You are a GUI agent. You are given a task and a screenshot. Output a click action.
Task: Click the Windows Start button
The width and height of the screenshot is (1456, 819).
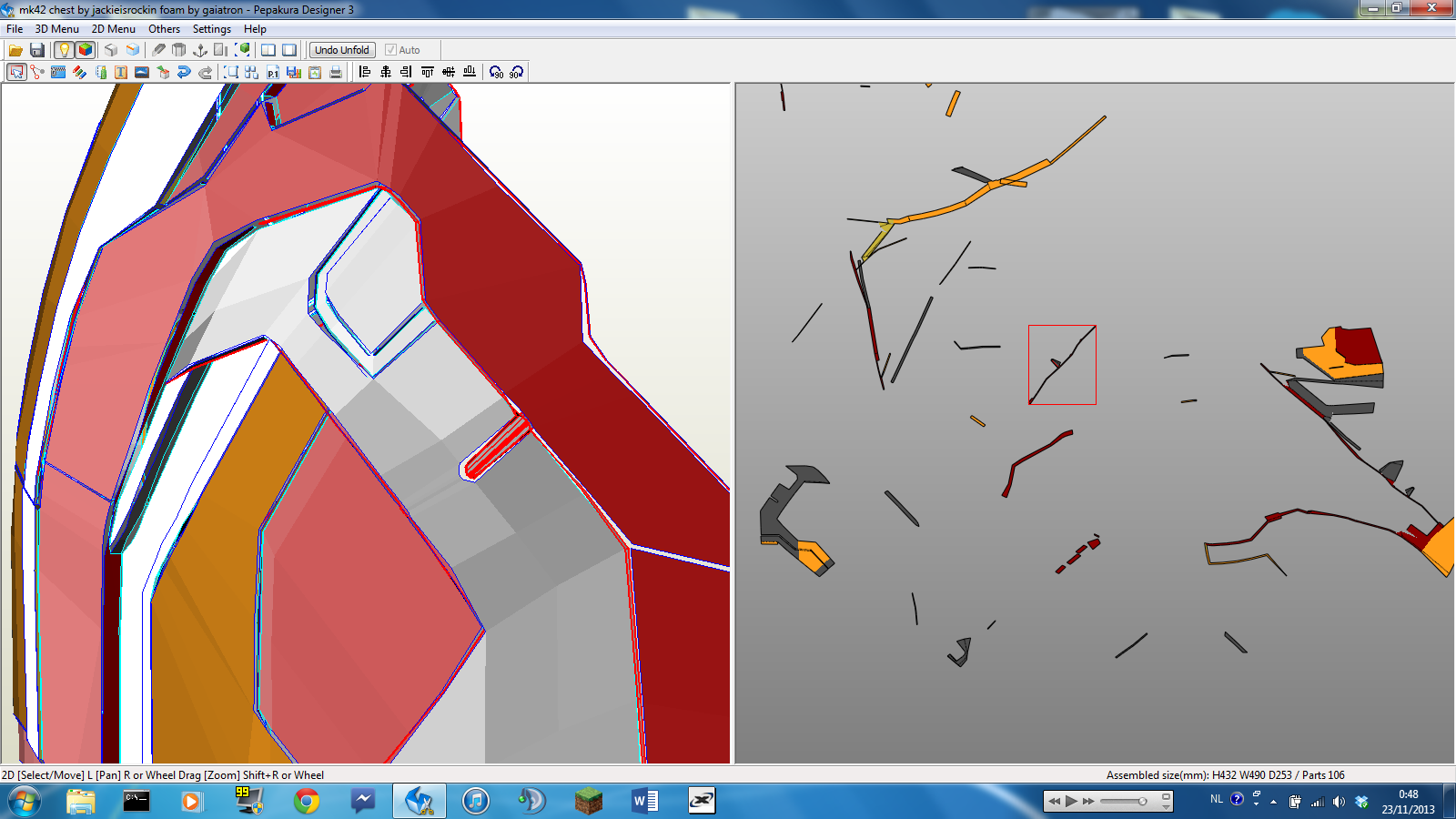coord(25,802)
